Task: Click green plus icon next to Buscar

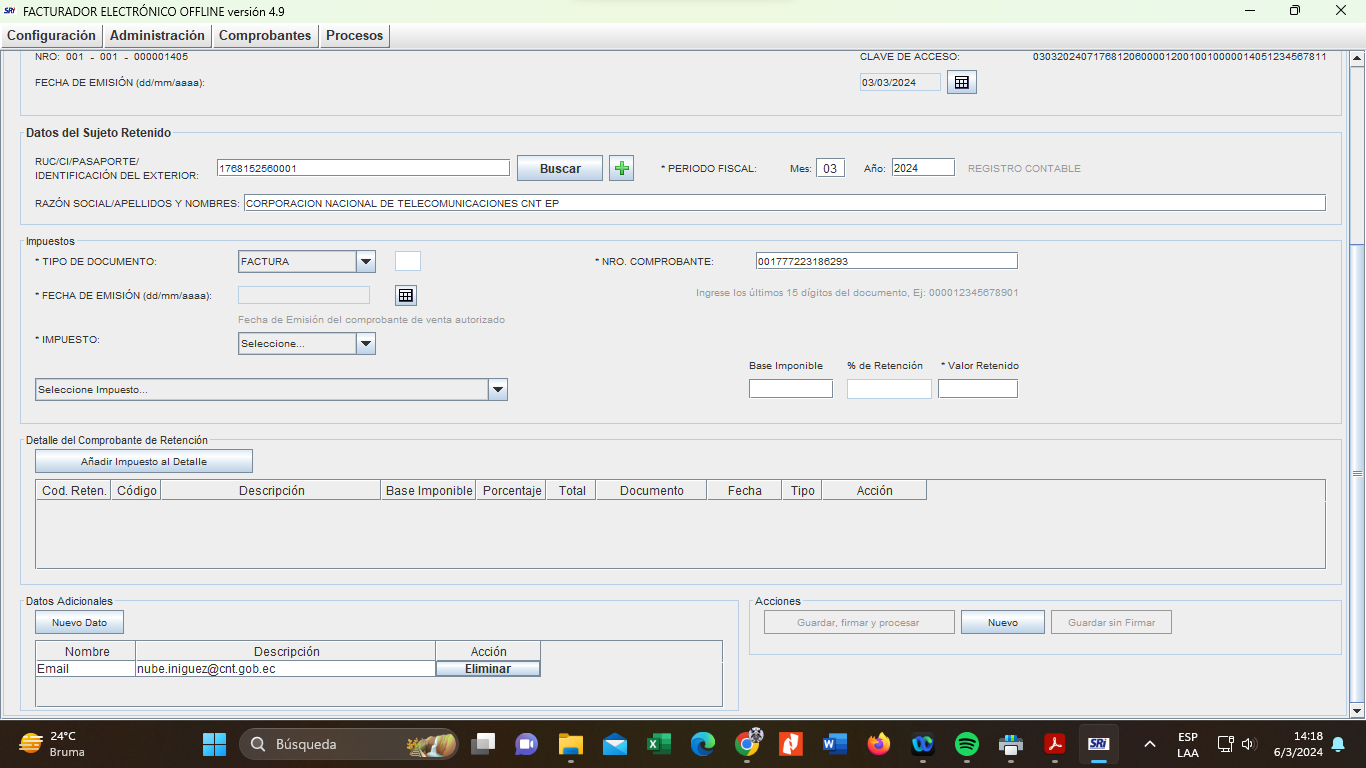Action: 621,168
